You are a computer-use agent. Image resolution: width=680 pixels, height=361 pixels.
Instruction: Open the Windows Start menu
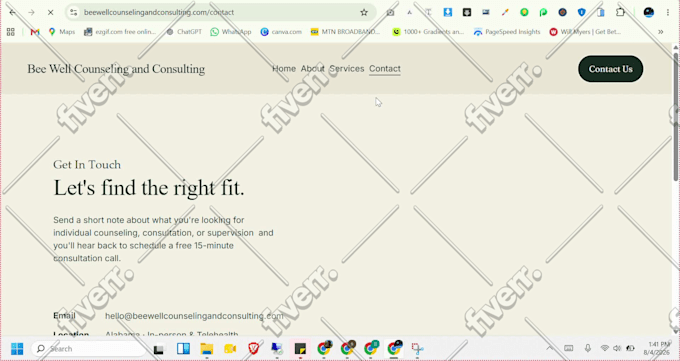pos(17,349)
